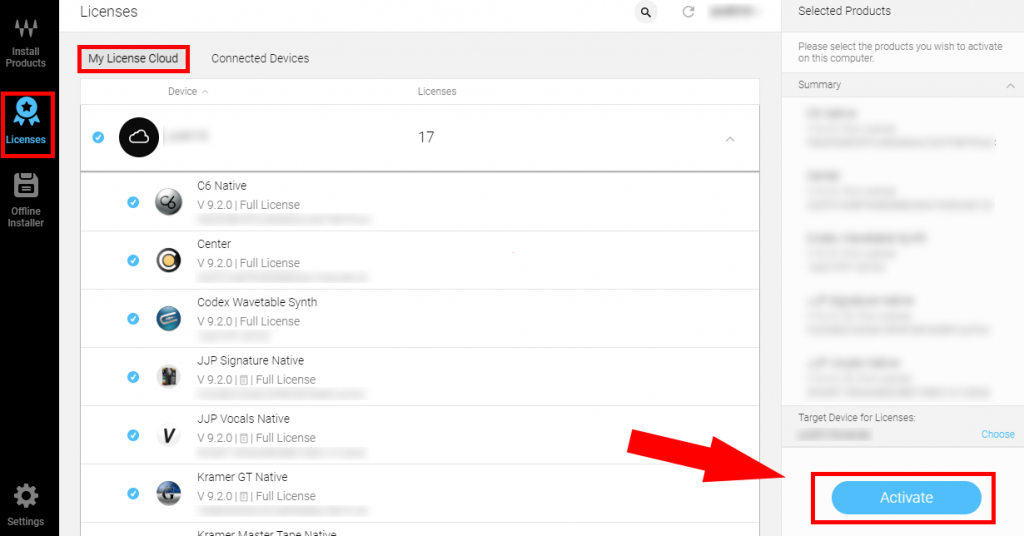
Task: Click the Codex Wavetable Synth icon
Action: (168, 318)
